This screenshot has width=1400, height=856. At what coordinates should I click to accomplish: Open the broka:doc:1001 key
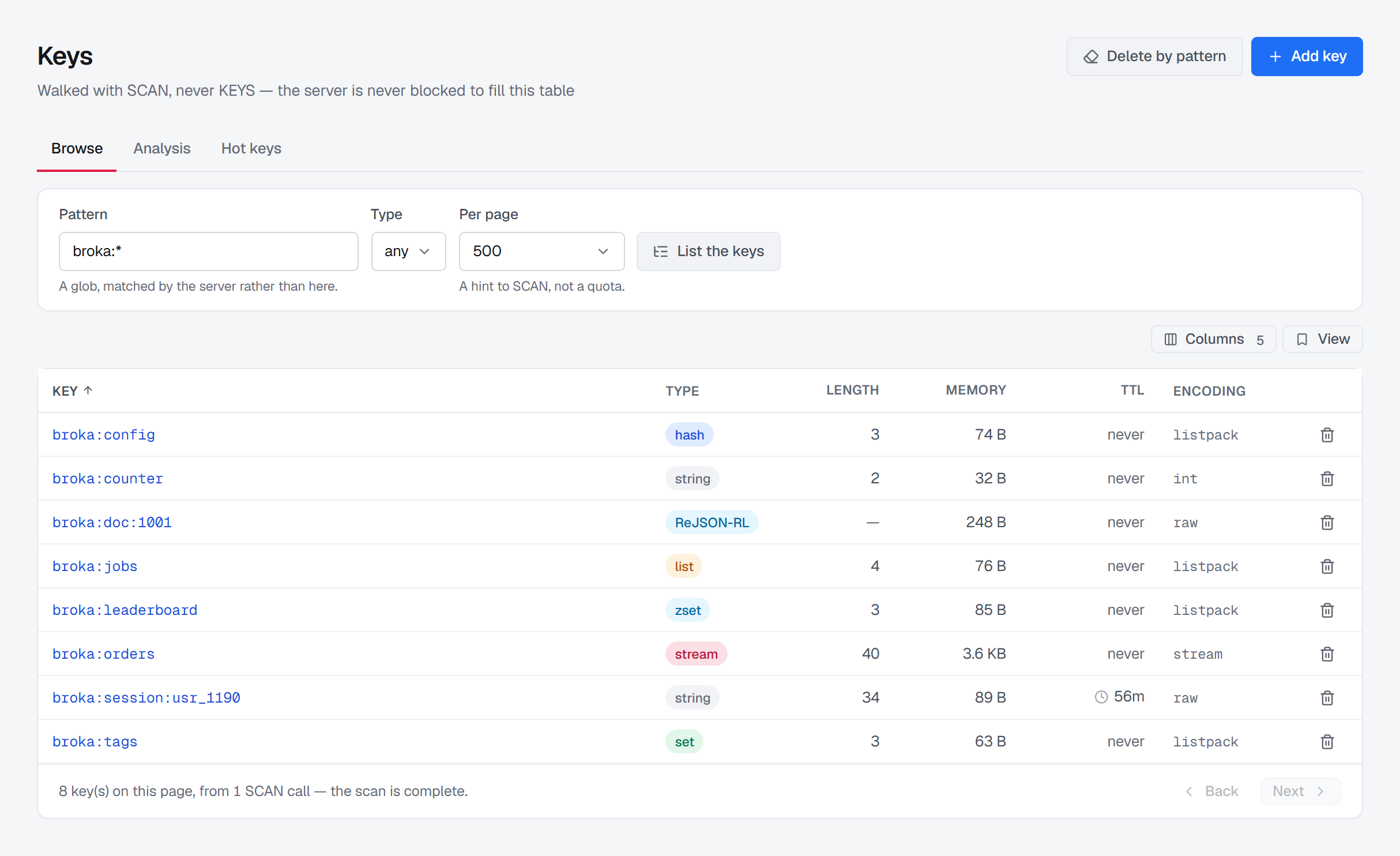coord(112,523)
